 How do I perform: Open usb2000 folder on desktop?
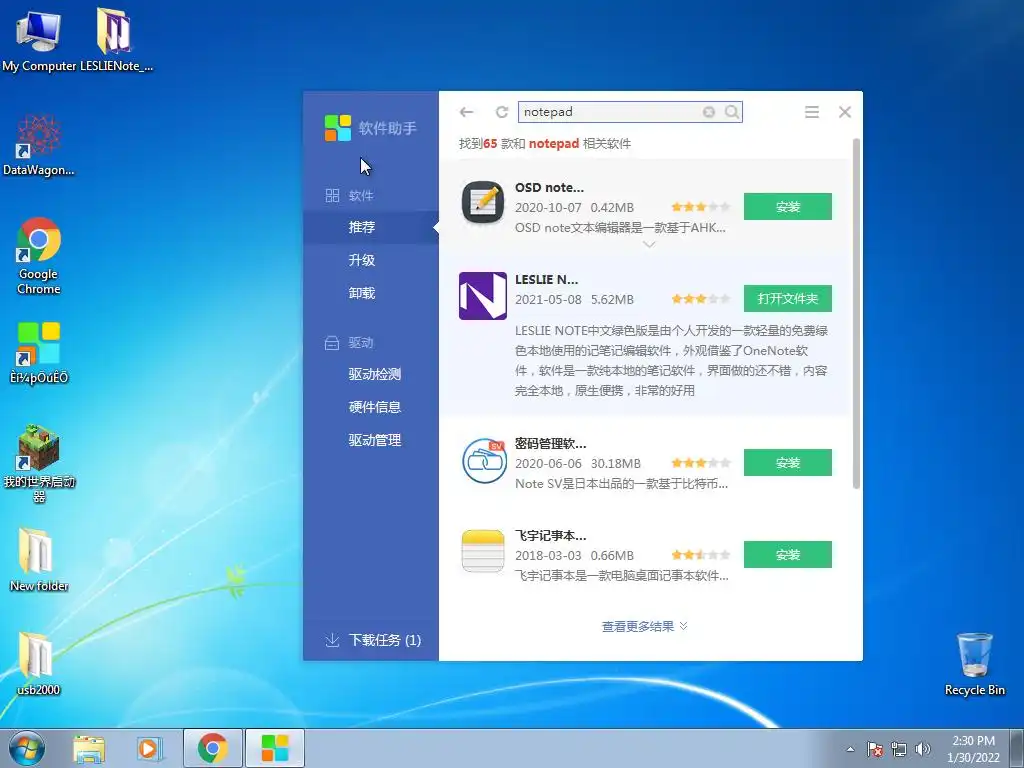point(39,663)
